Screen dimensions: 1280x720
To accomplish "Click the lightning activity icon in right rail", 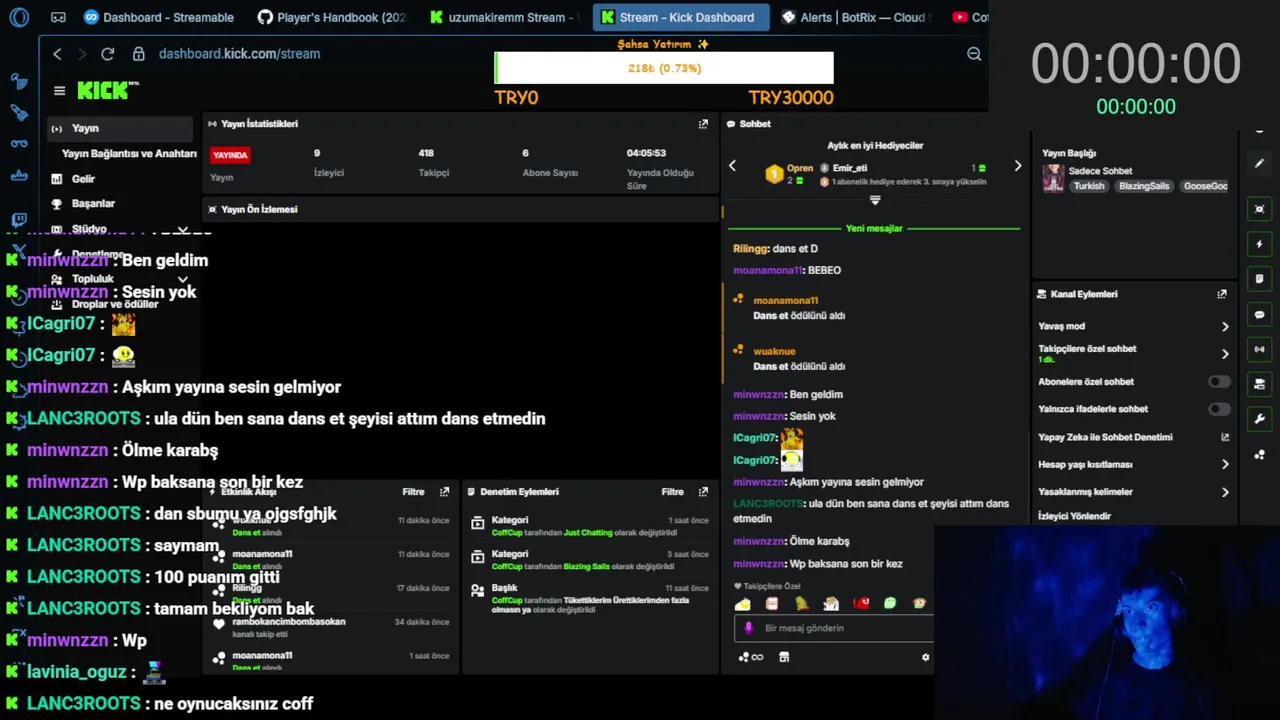I will pos(1260,244).
